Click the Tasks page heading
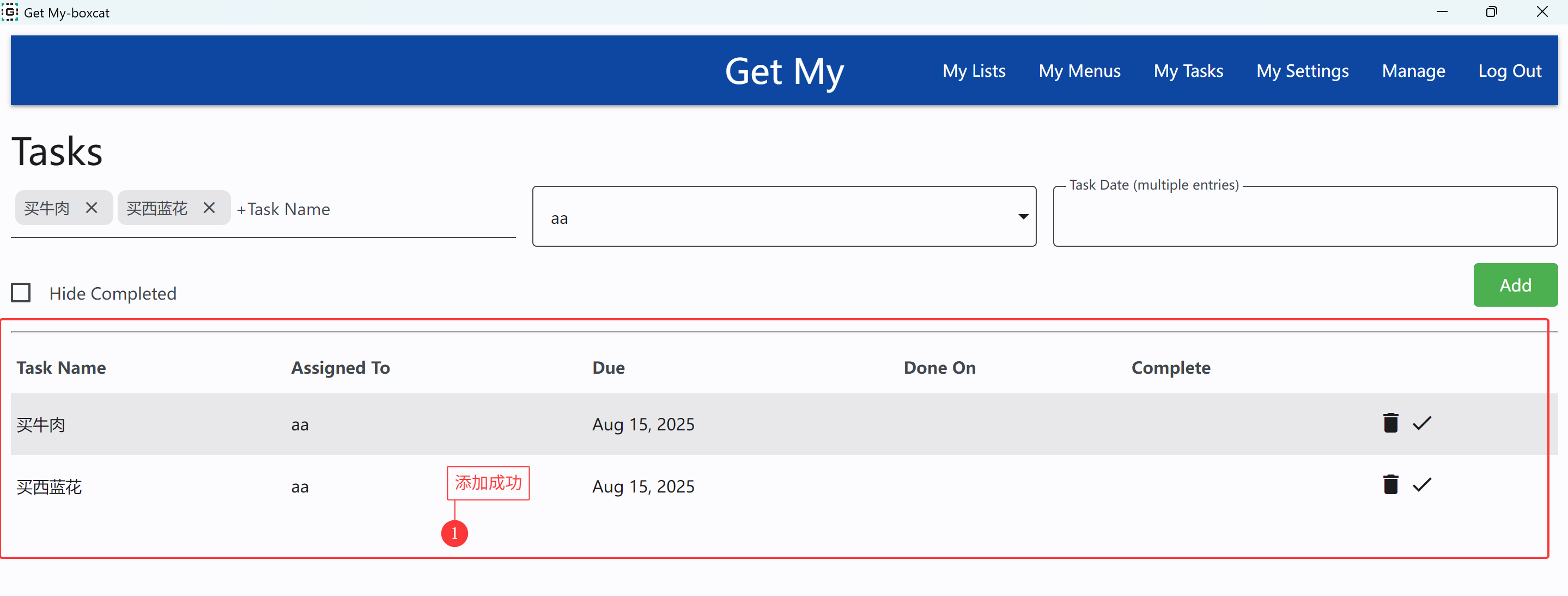Viewport: 1568px width, 596px height. (x=57, y=151)
